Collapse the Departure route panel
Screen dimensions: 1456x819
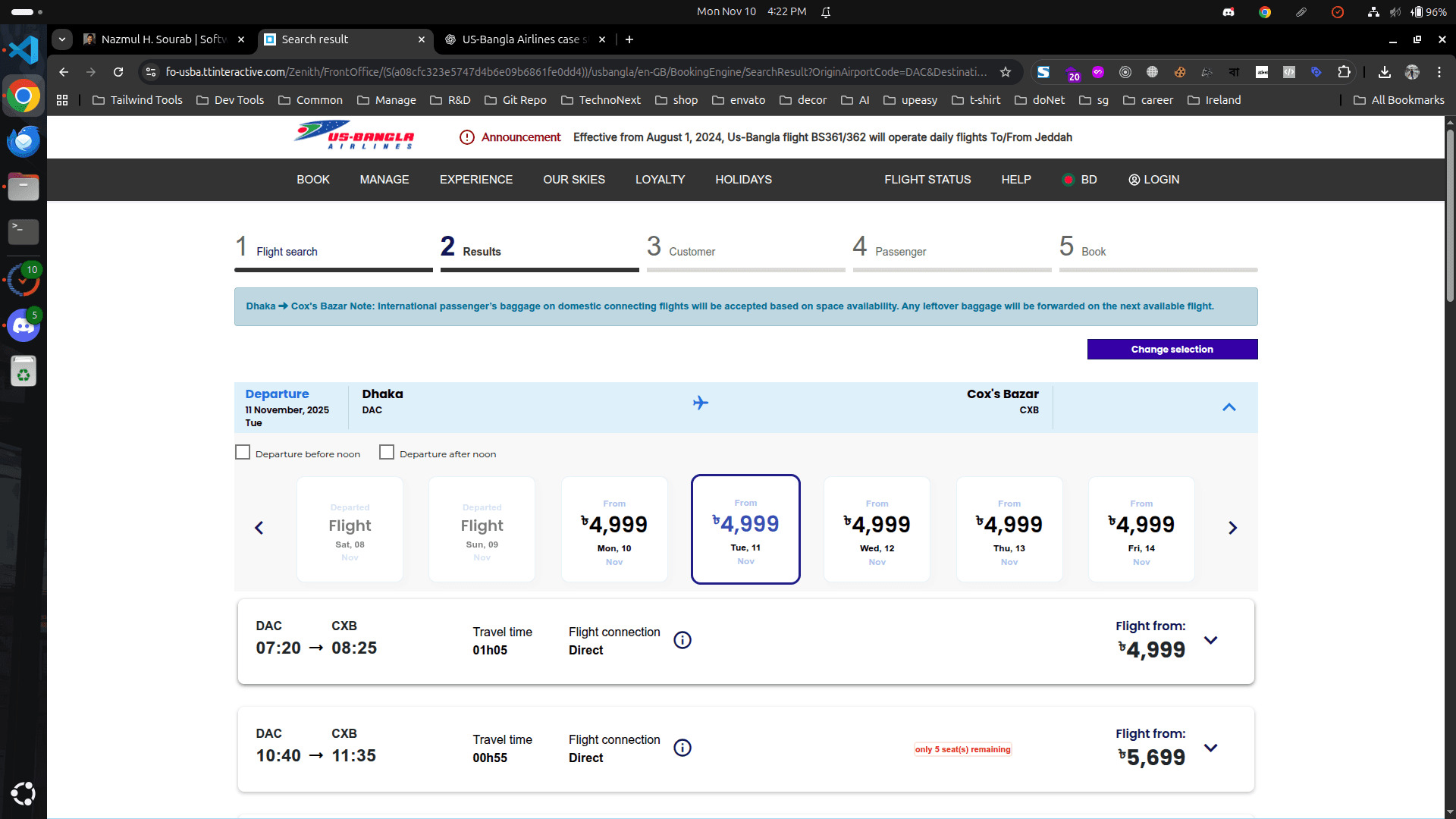point(1229,407)
